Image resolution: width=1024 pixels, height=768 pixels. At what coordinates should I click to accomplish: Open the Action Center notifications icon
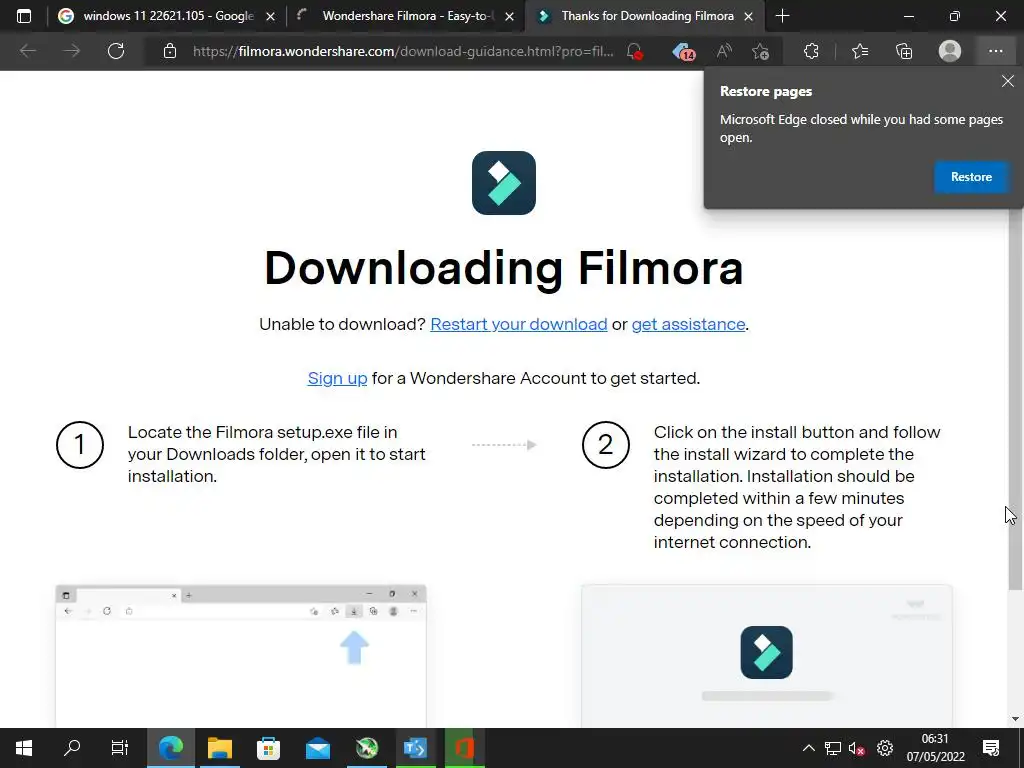[x=991, y=748]
